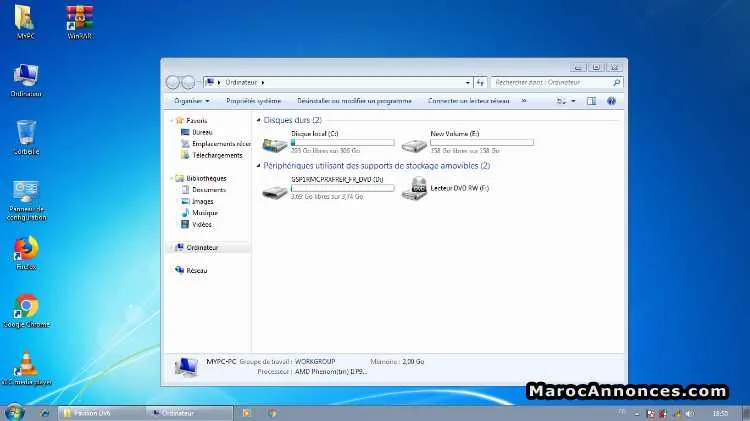Open the Help question mark icon
This screenshot has width=750, height=421.
(x=611, y=101)
